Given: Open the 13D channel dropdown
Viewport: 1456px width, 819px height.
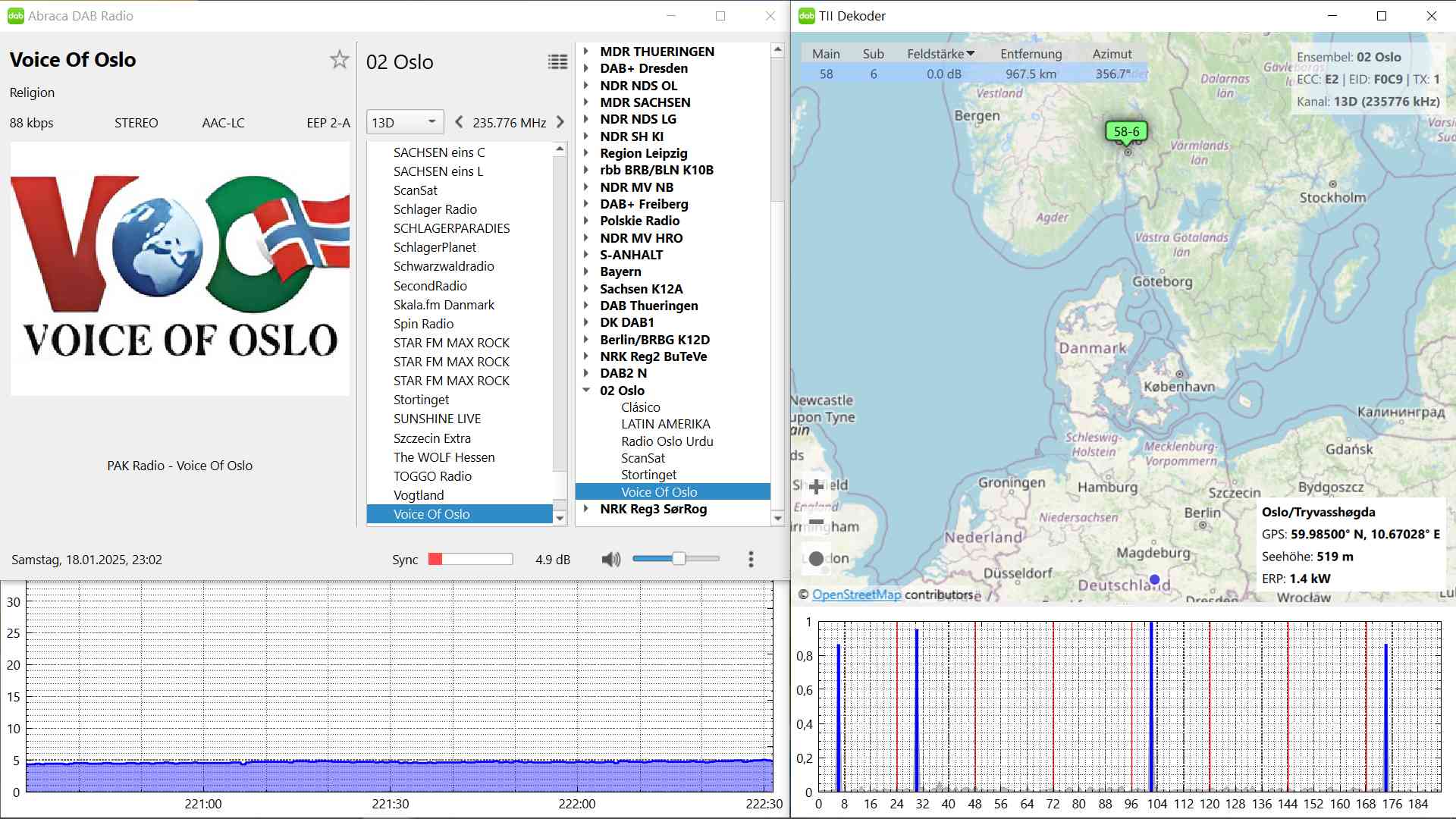Looking at the screenshot, I should tap(405, 122).
